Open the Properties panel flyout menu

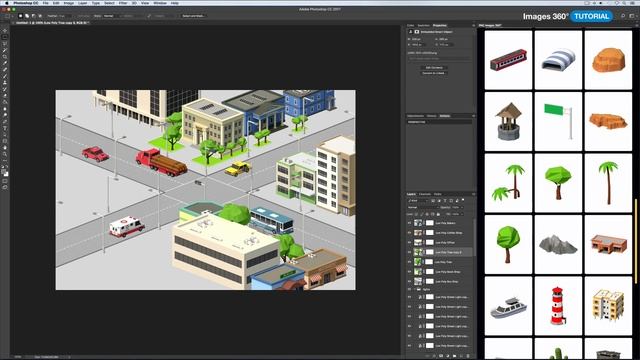(473, 25)
